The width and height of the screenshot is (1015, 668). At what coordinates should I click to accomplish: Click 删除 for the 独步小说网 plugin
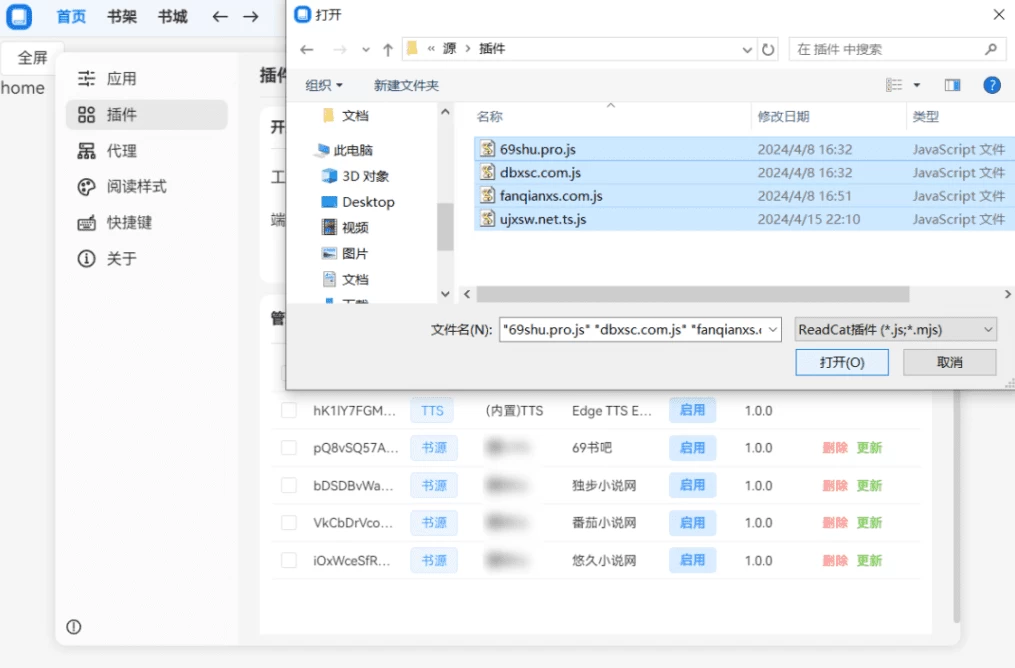835,486
